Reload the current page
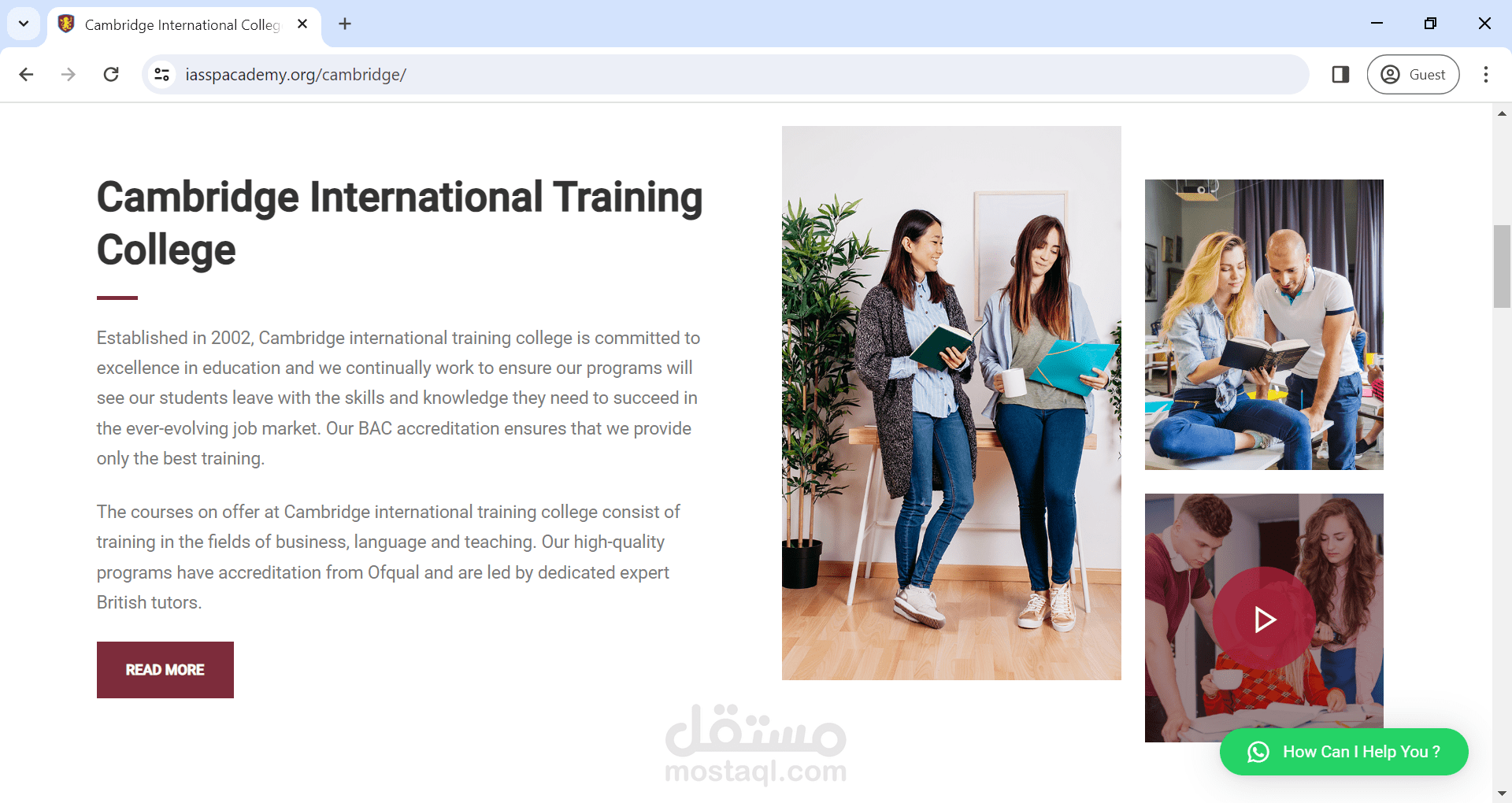This screenshot has height=803, width=1512. (x=111, y=74)
